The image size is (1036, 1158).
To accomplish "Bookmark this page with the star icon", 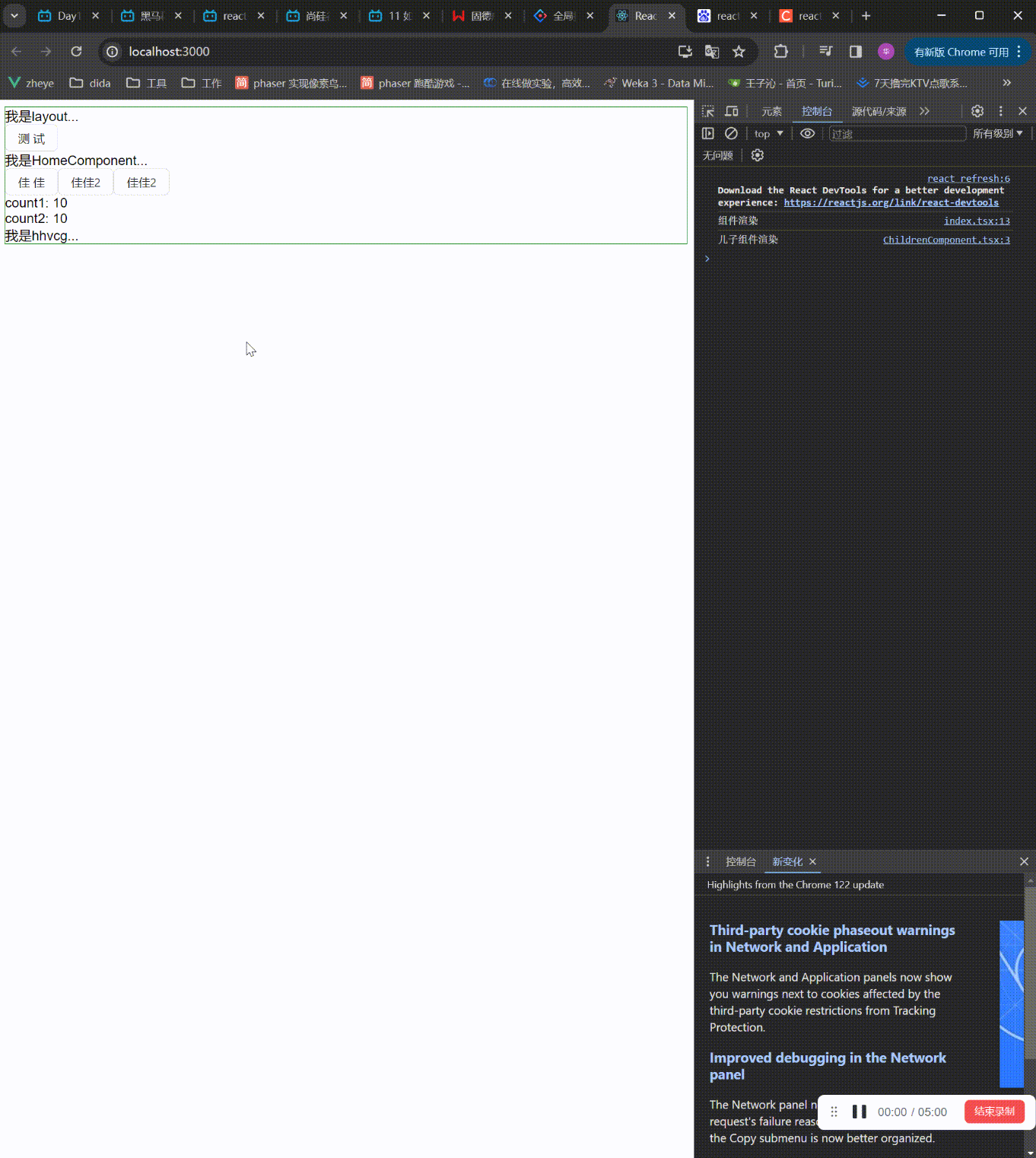I will pos(739,52).
